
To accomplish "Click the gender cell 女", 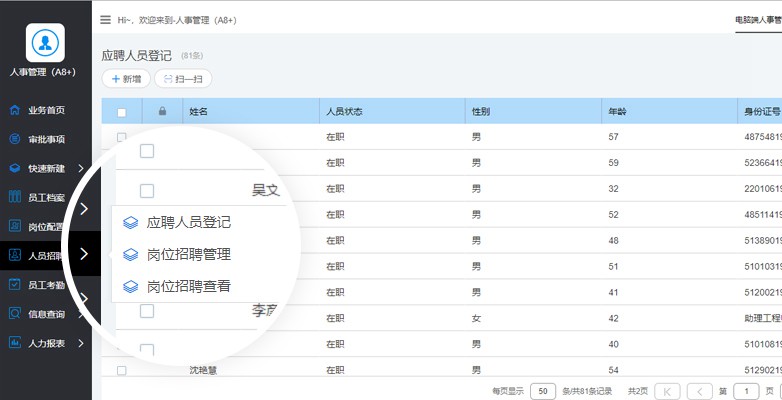I will 476,318.
